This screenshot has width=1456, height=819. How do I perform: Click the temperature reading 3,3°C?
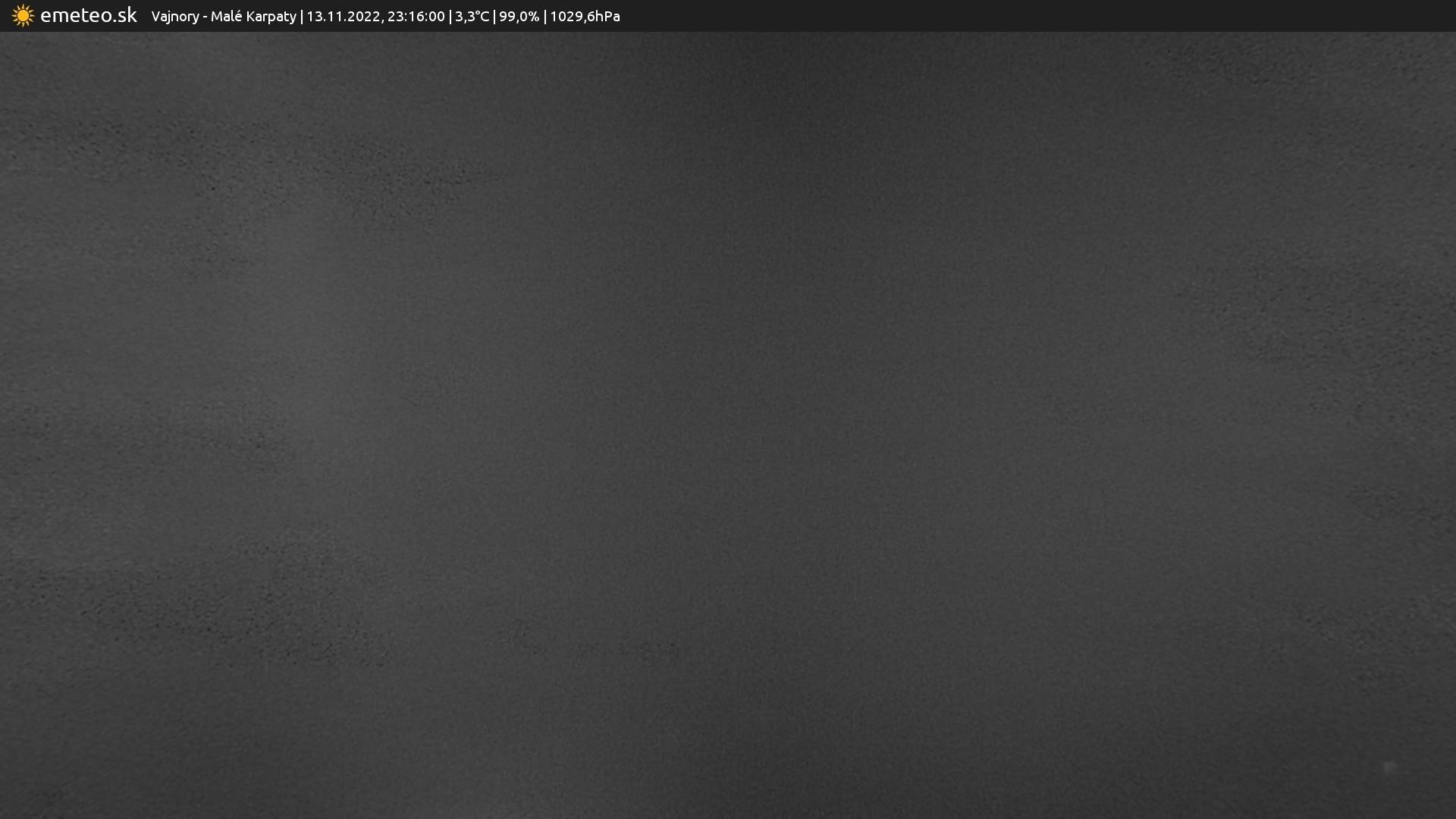coord(472,17)
